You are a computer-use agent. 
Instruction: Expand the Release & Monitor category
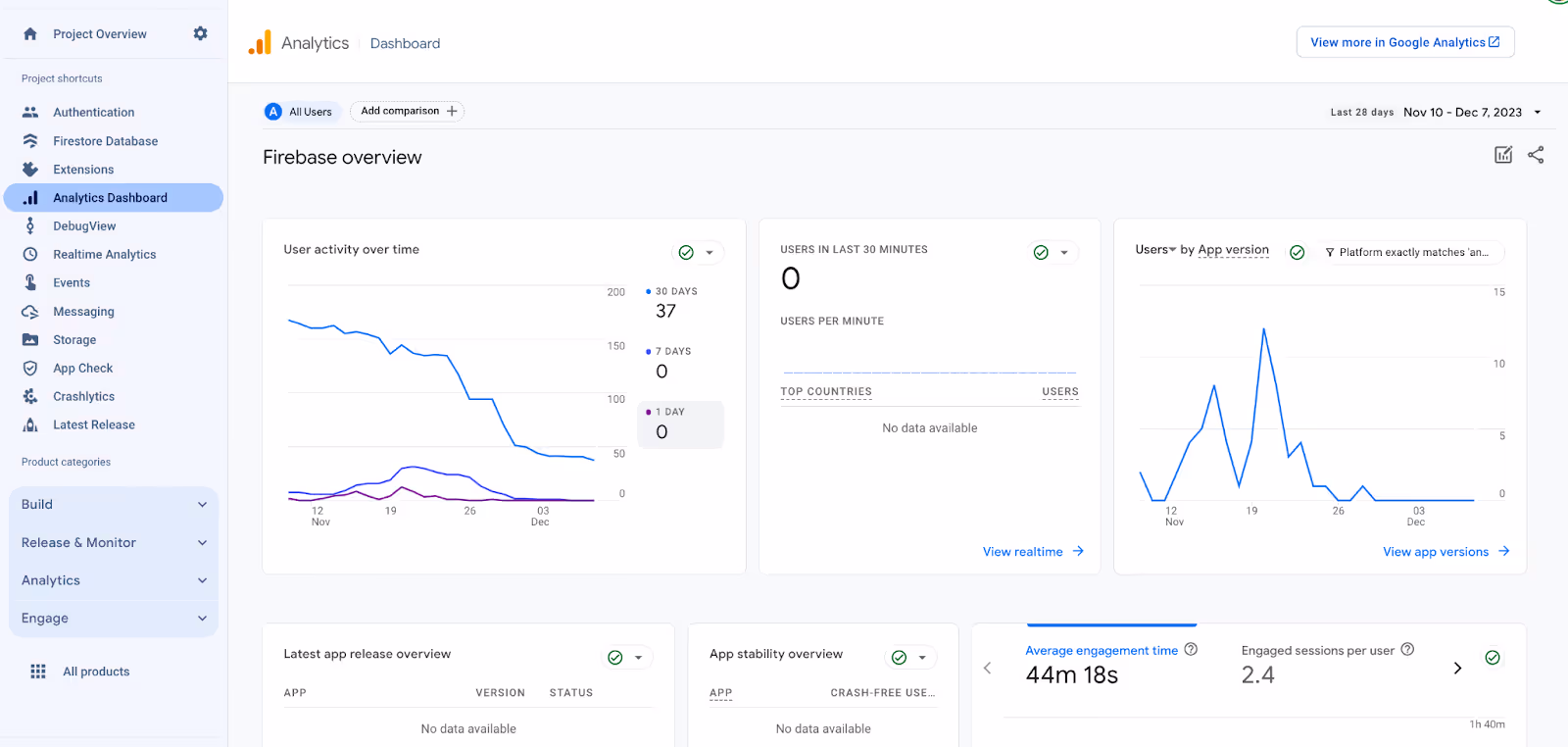point(114,543)
